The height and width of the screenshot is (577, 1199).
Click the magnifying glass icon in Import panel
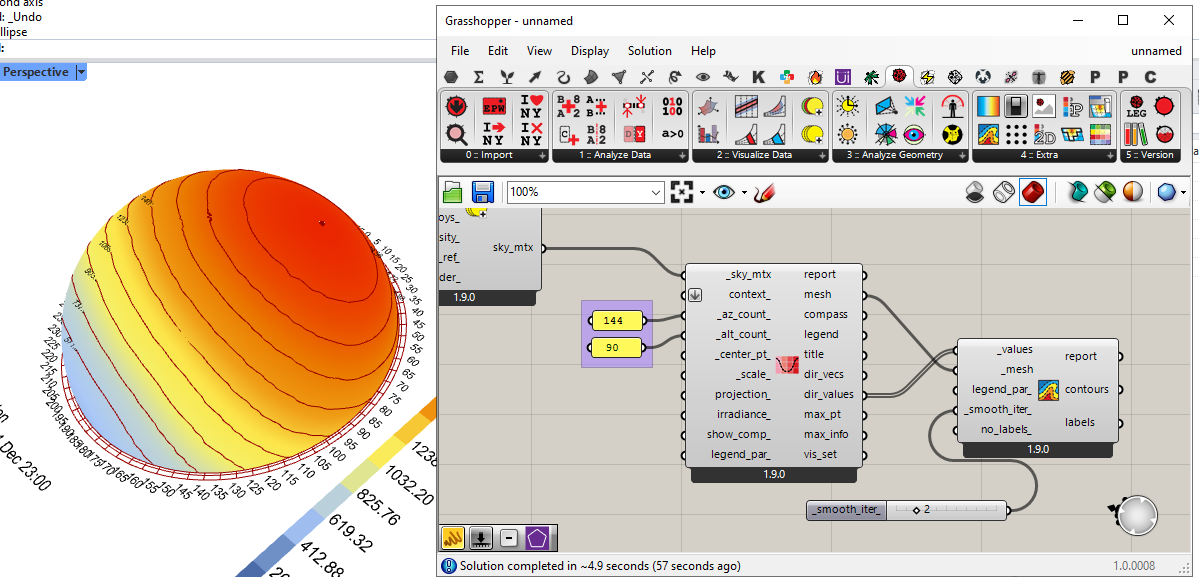click(457, 132)
